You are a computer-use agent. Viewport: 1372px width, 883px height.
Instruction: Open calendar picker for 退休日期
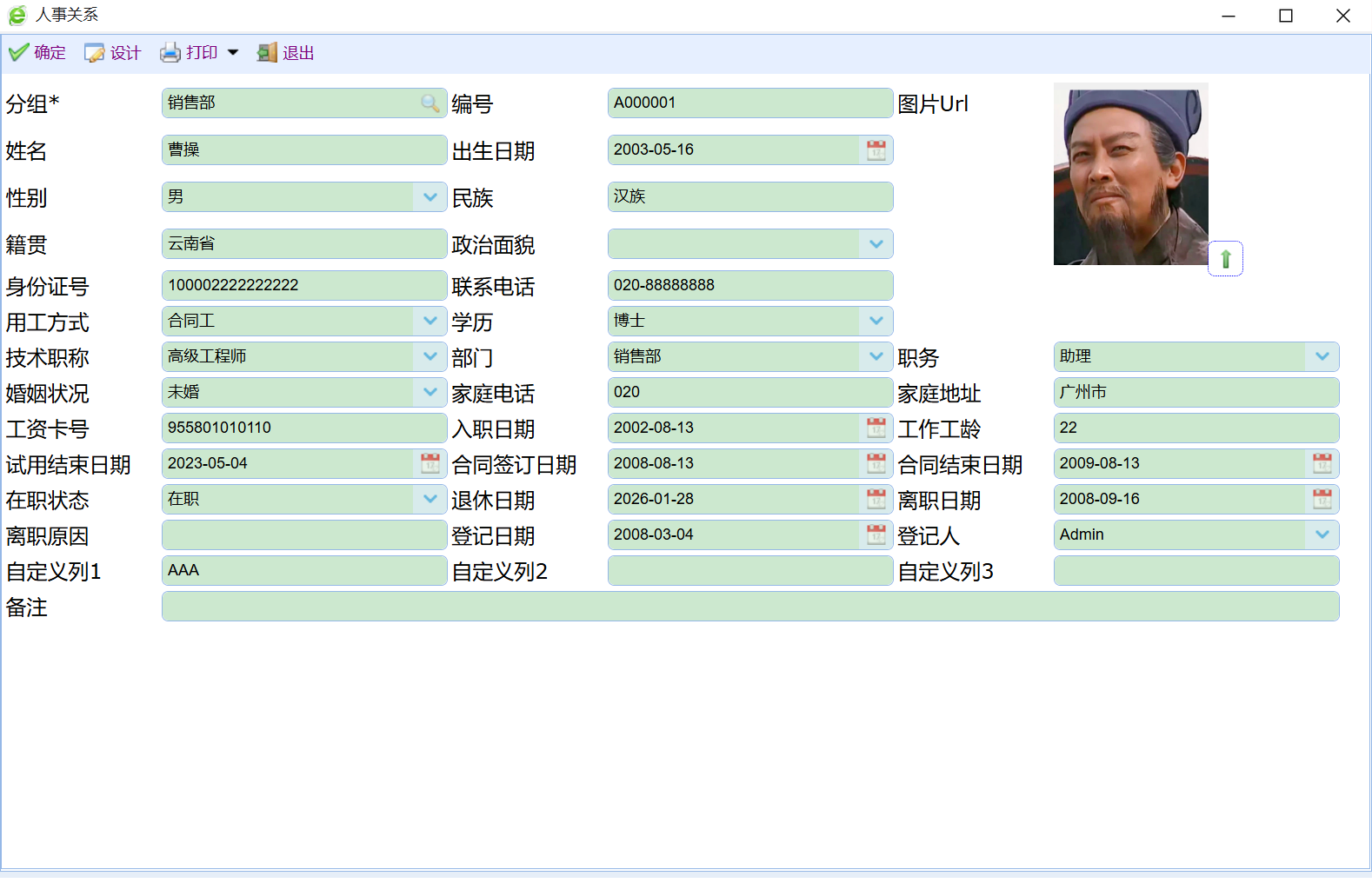876,499
